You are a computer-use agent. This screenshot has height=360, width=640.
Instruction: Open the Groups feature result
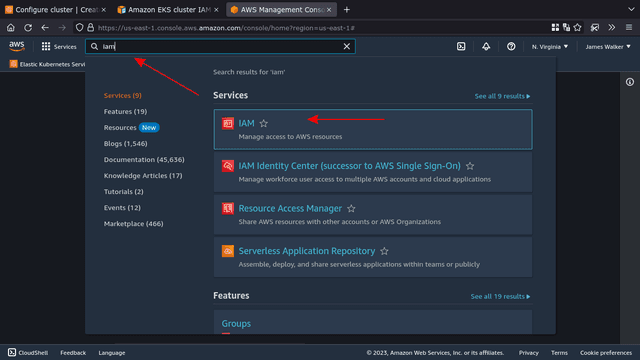point(236,324)
